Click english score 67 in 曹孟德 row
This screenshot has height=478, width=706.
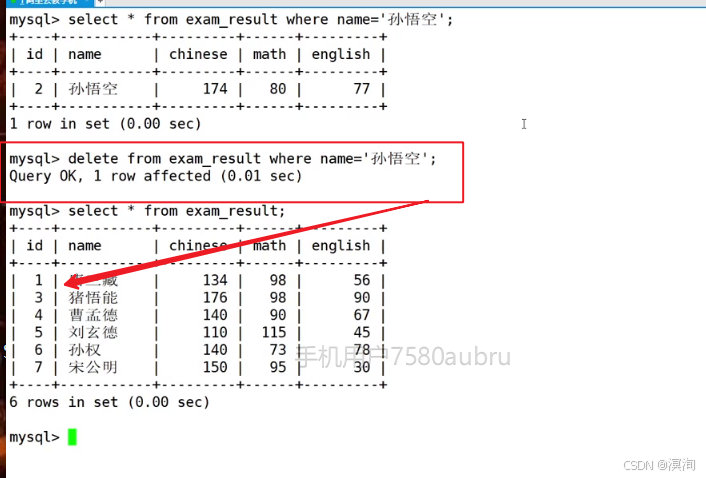click(362, 315)
